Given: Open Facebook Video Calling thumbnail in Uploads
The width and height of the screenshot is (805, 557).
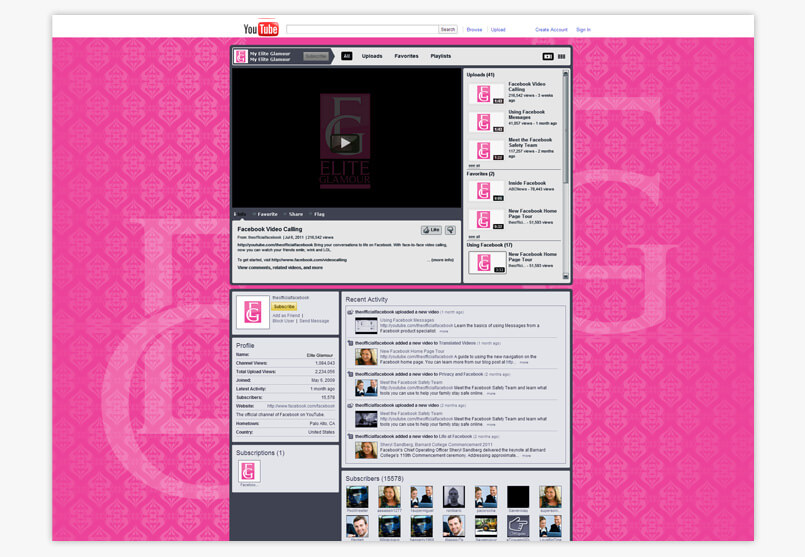Looking at the screenshot, I should [486, 94].
